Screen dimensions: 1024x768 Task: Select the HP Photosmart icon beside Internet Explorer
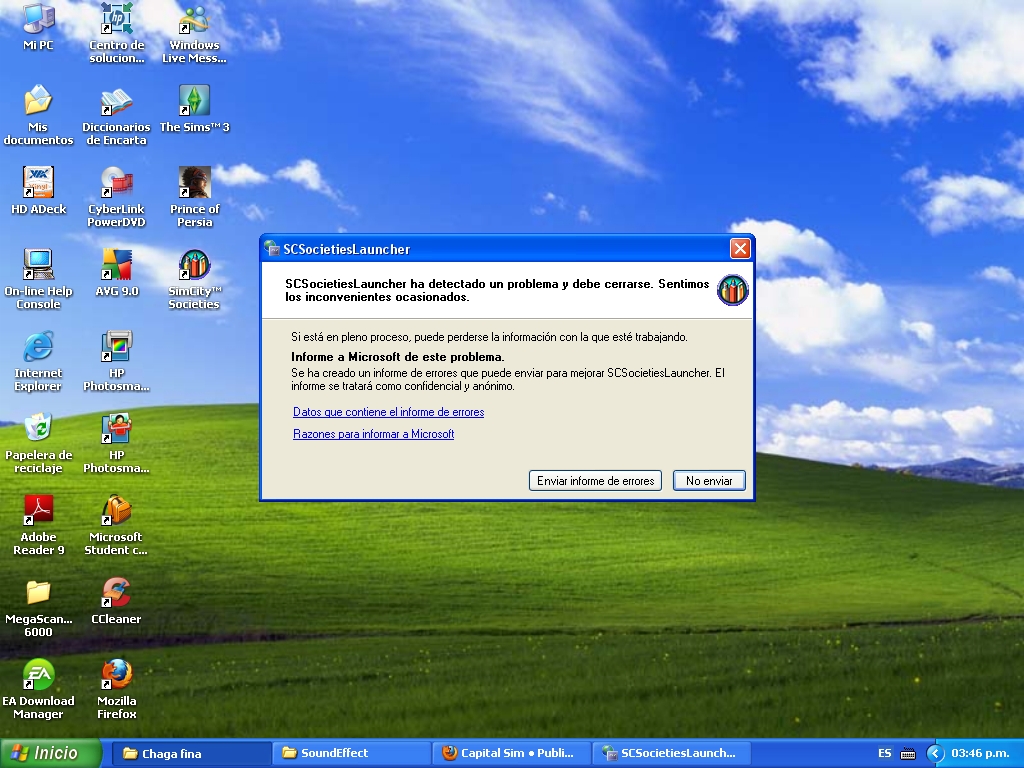(116, 361)
